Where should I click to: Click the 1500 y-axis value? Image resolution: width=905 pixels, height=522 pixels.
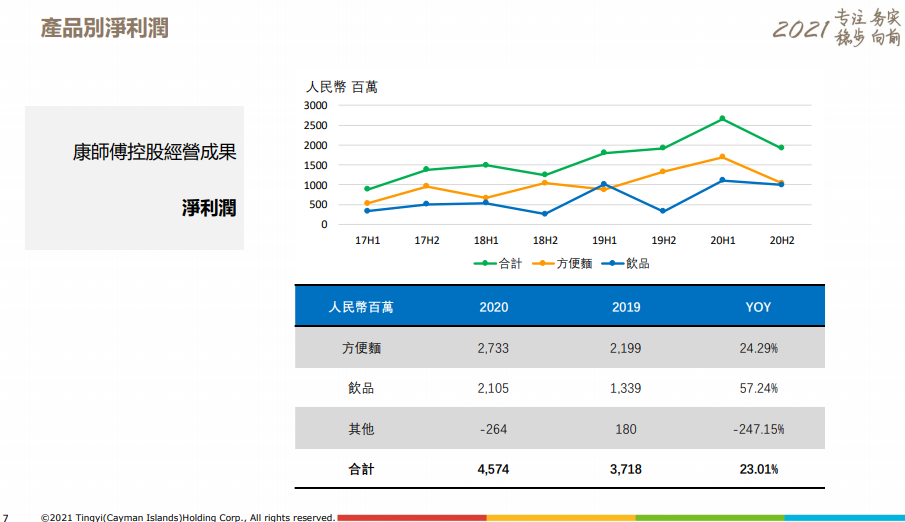316,165
